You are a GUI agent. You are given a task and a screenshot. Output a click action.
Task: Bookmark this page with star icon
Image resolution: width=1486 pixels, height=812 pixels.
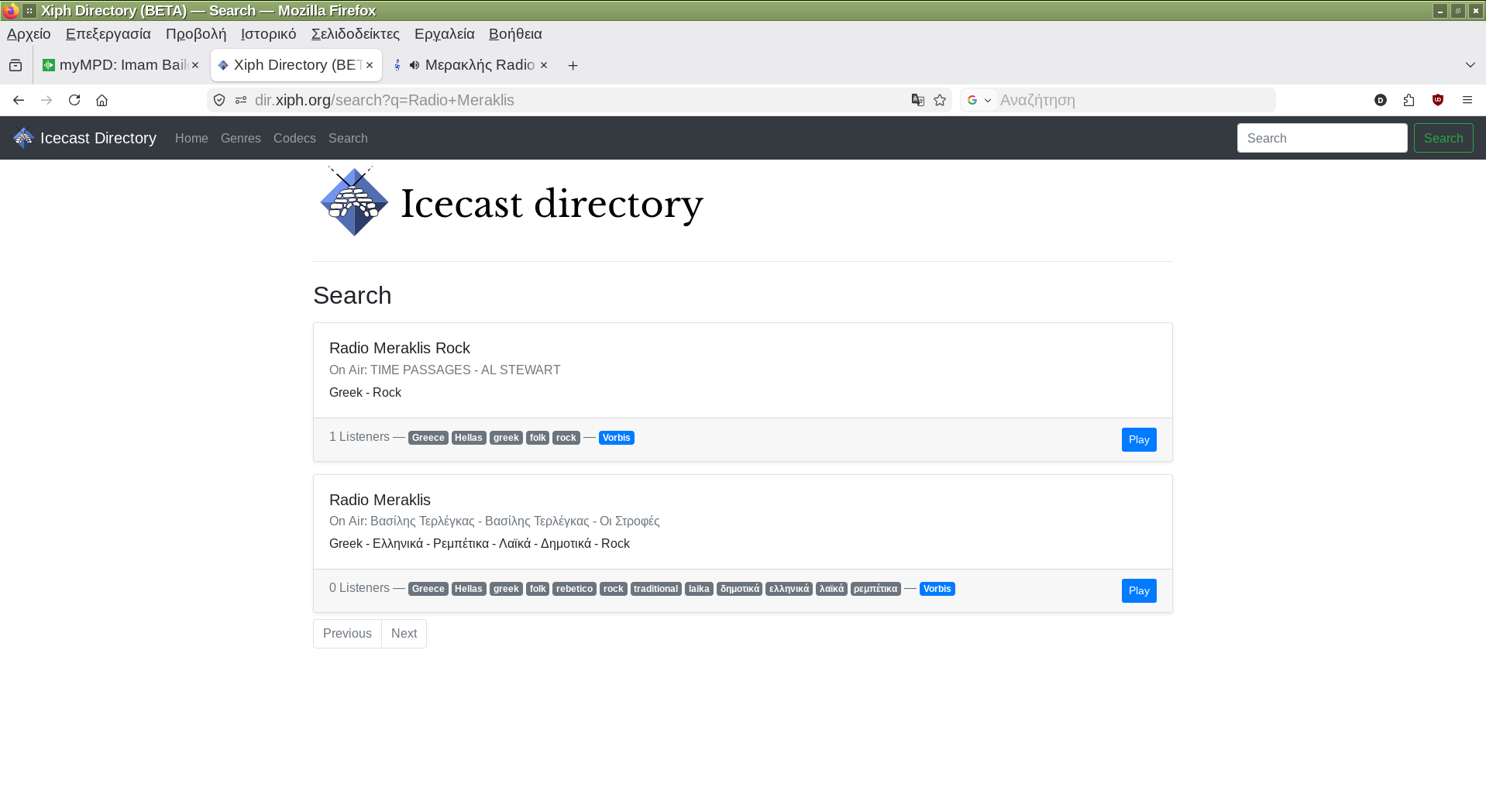[x=940, y=100]
